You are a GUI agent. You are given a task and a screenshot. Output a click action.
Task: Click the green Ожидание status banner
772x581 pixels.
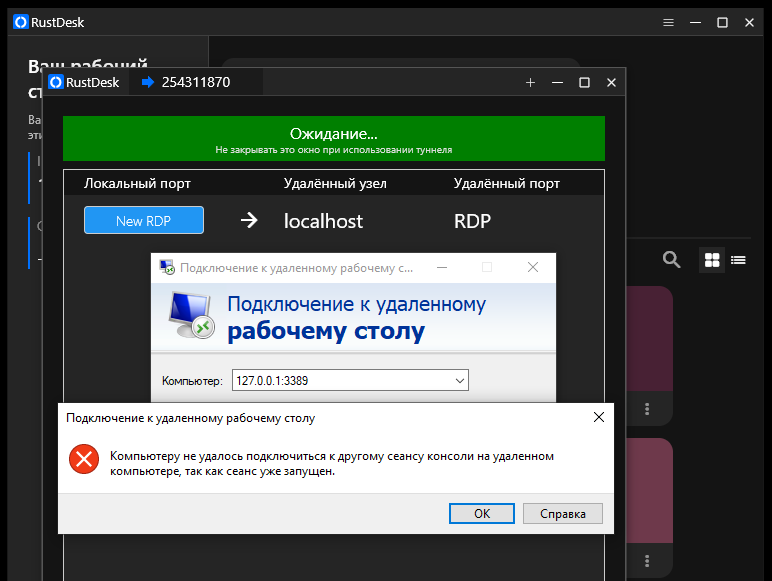click(334, 138)
